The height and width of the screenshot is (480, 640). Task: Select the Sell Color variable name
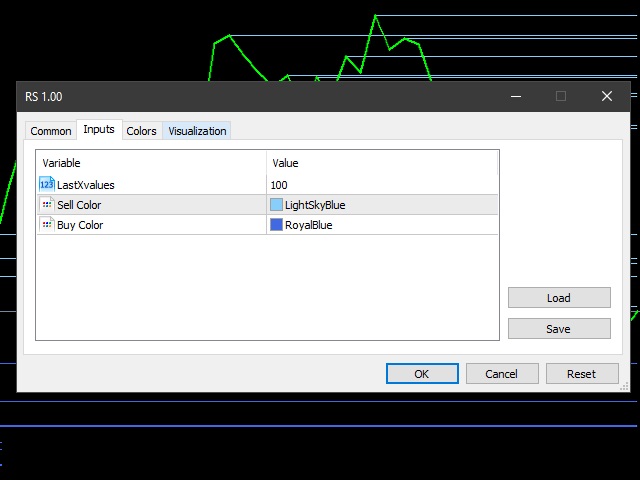[x=79, y=205]
